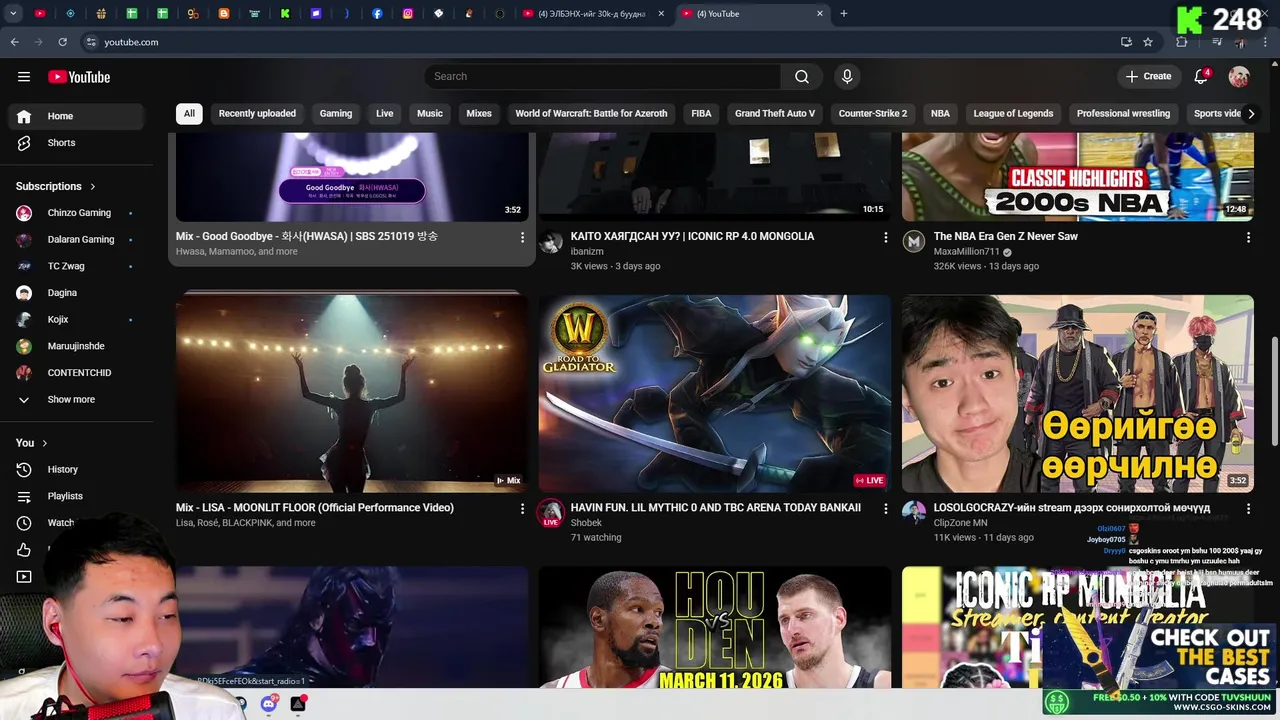Click the browser reload button
The height and width of the screenshot is (720, 1280).
coord(62,42)
